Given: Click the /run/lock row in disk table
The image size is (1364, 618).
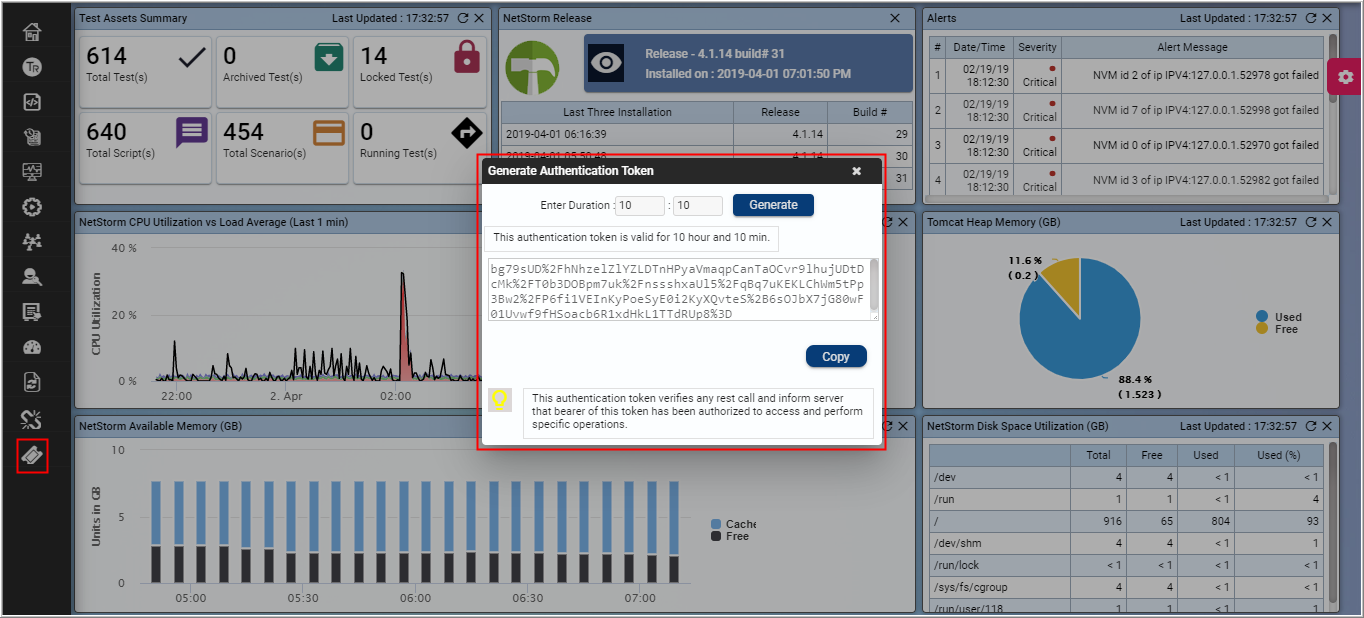Looking at the screenshot, I should [1126, 565].
